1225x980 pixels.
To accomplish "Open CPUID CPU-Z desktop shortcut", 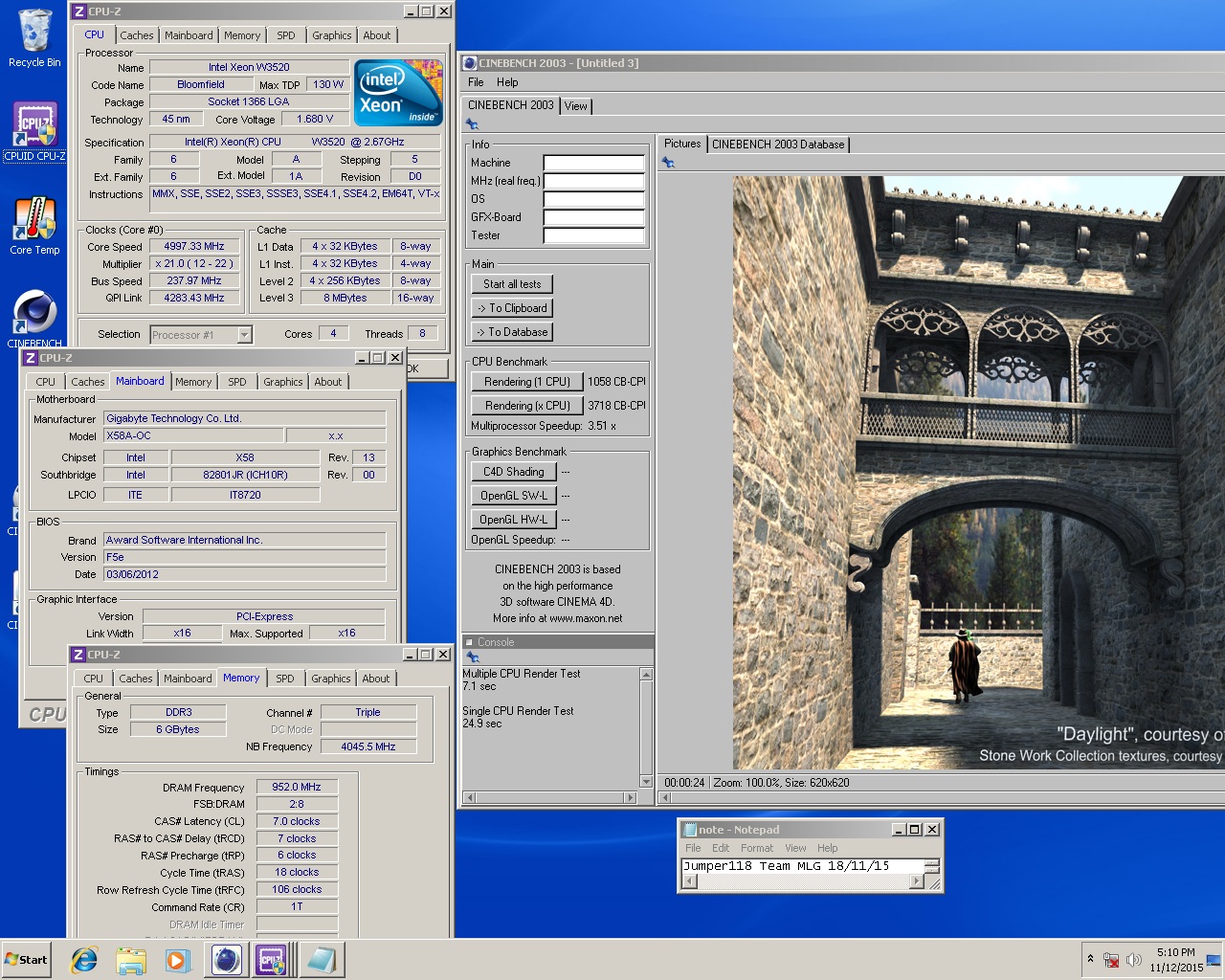I will point(34,132).
